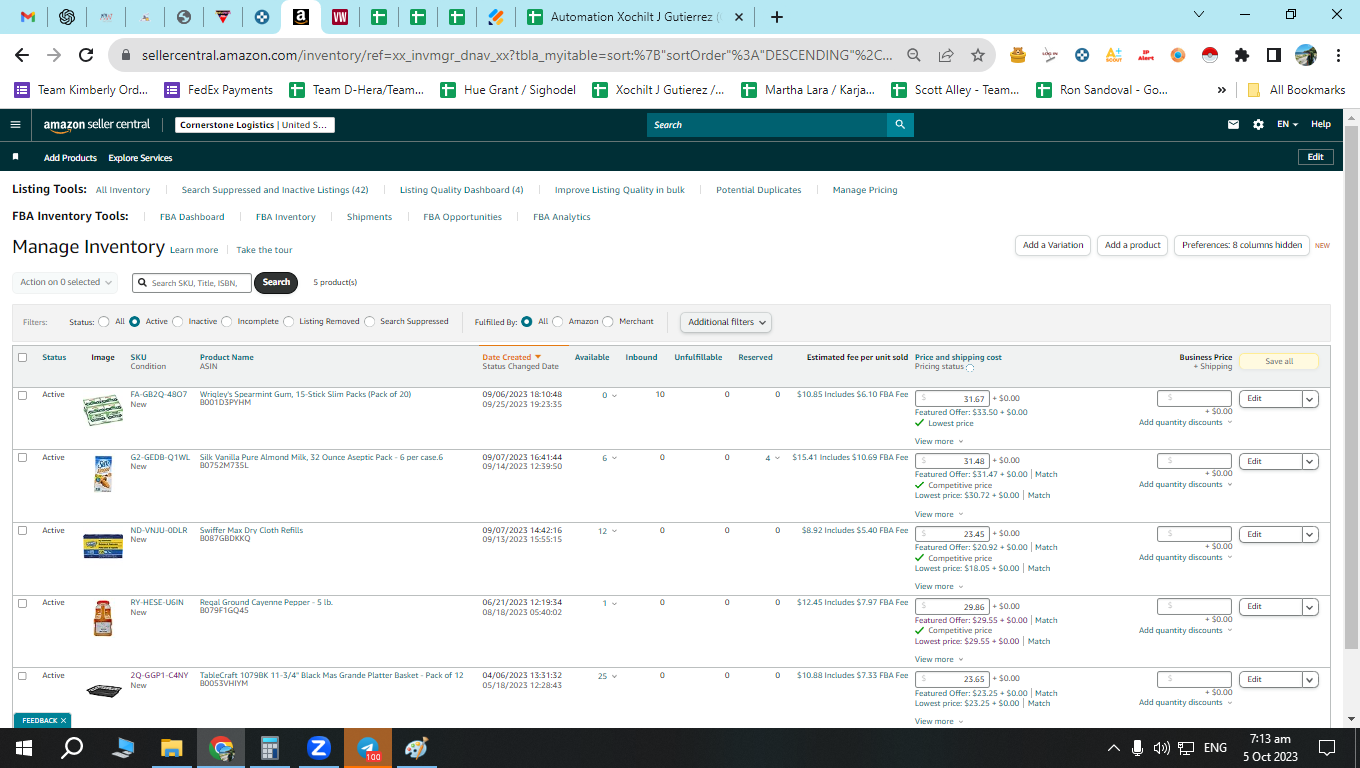Expand Add quantity discounts for Silk Almond Milk
This screenshot has height=768, width=1360.
coord(1185,485)
